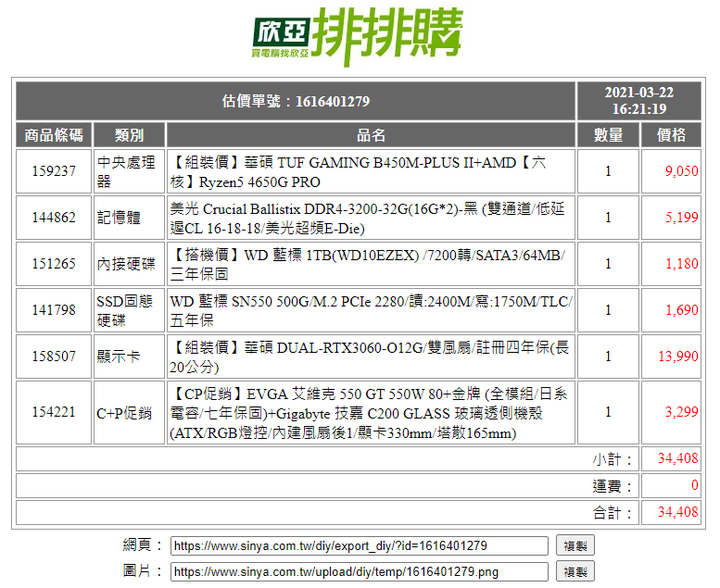Copy the 網頁 URL with its 複製 button
The image size is (720, 588).
click(x=575, y=546)
